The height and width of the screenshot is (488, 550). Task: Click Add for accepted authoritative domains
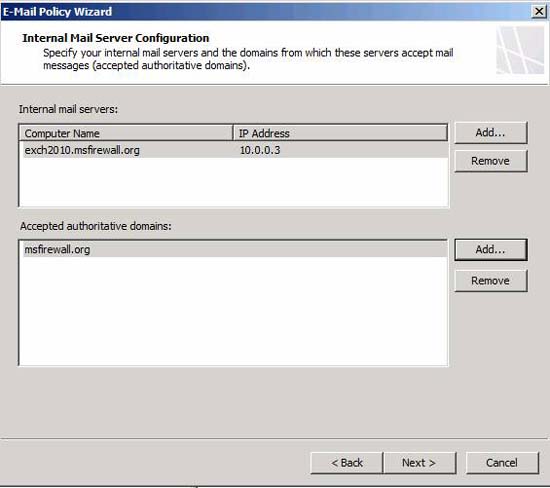pyautogui.click(x=491, y=249)
